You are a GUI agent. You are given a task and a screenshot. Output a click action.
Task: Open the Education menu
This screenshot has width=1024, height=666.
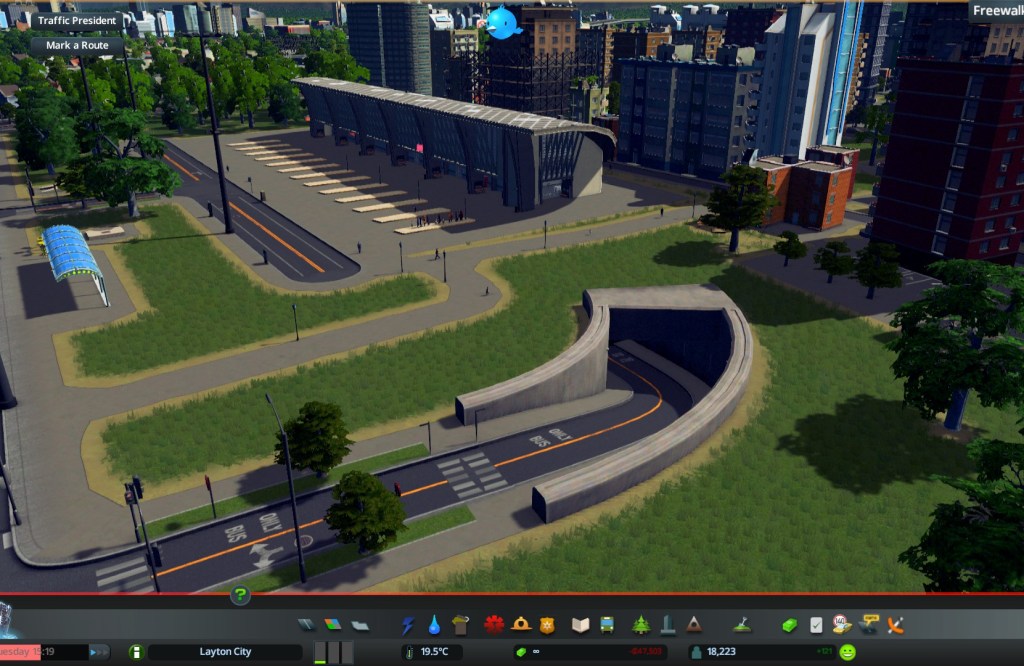581,625
